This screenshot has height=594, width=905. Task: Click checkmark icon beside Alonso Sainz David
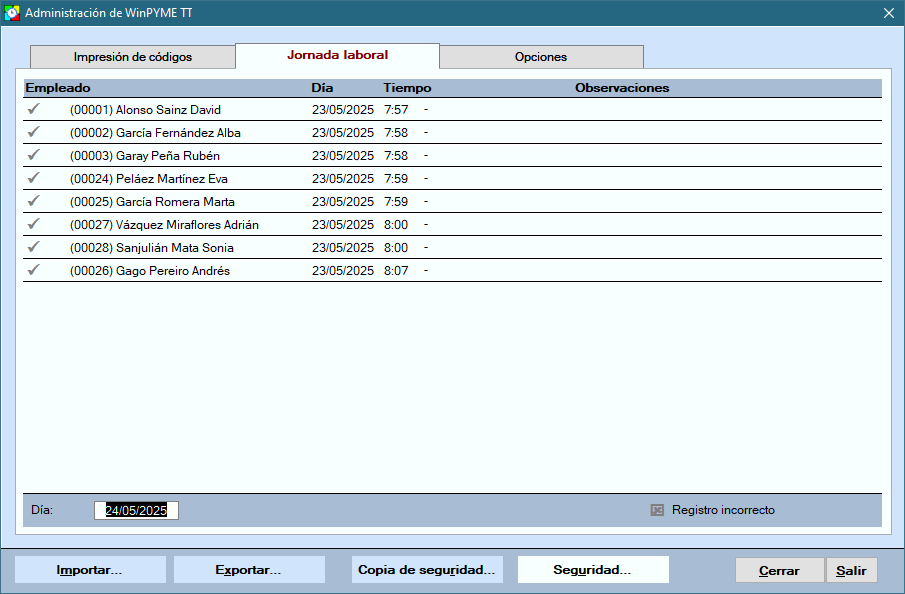tap(34, 109)
